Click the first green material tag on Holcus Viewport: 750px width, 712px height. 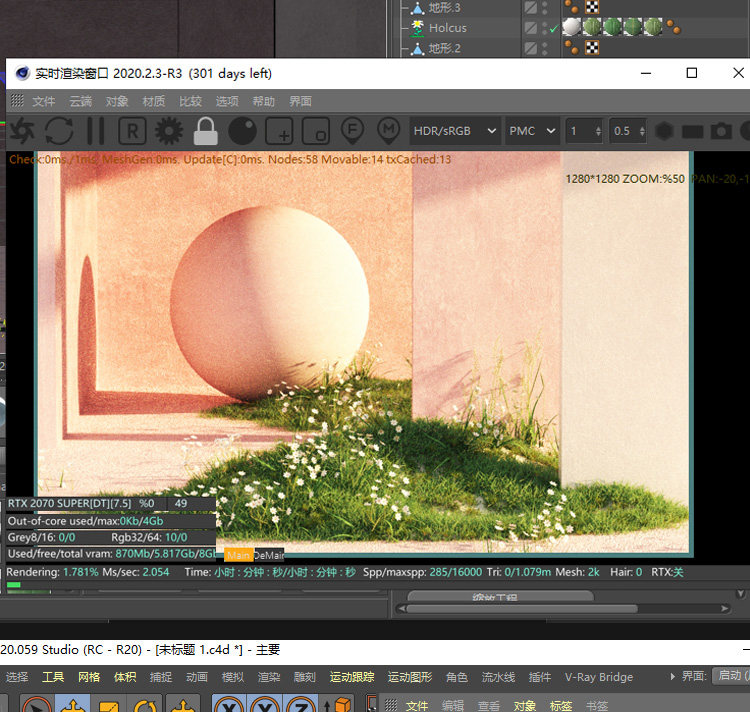pos(592,27)
